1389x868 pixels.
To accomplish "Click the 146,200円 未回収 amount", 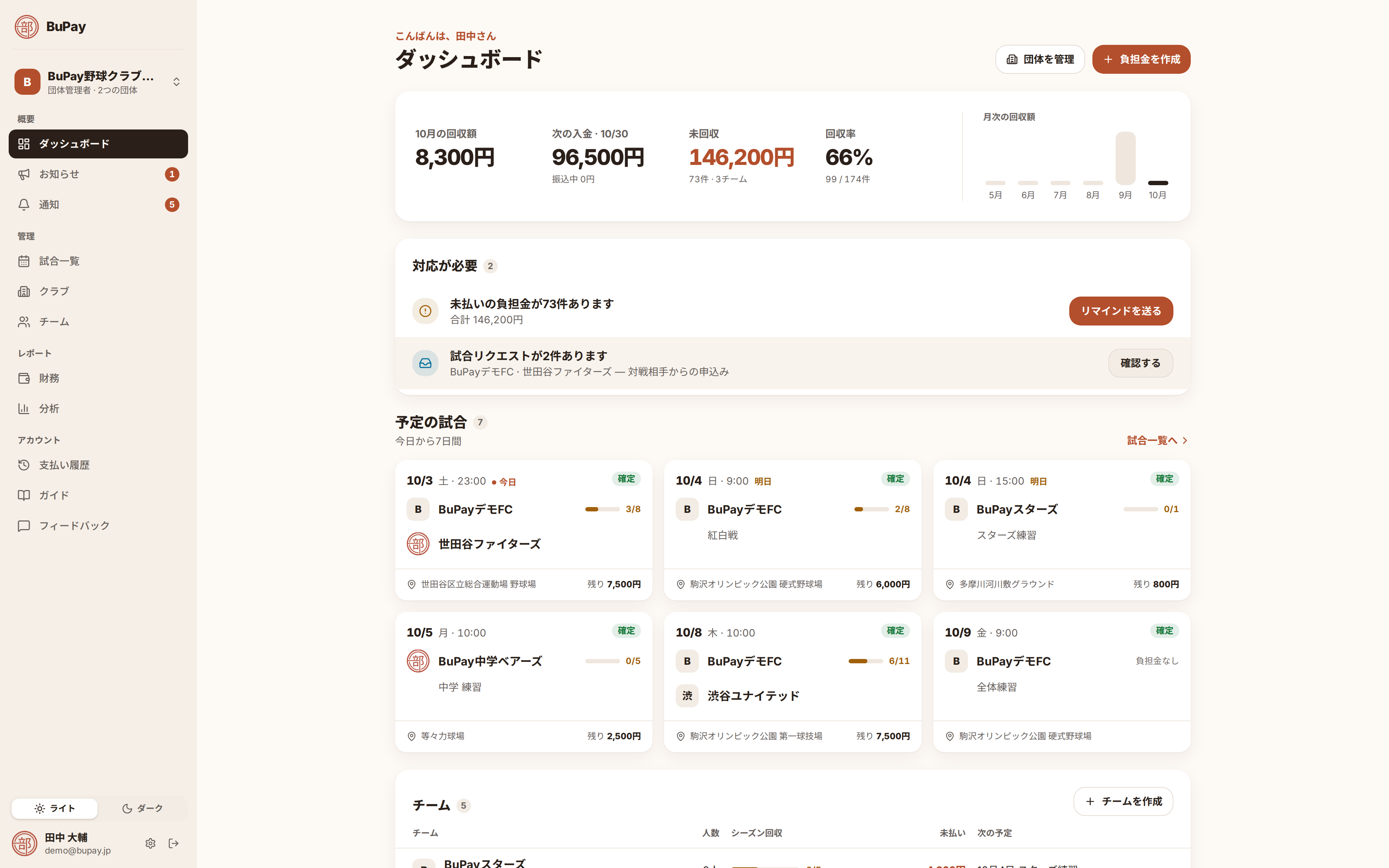I will (741, 157).
